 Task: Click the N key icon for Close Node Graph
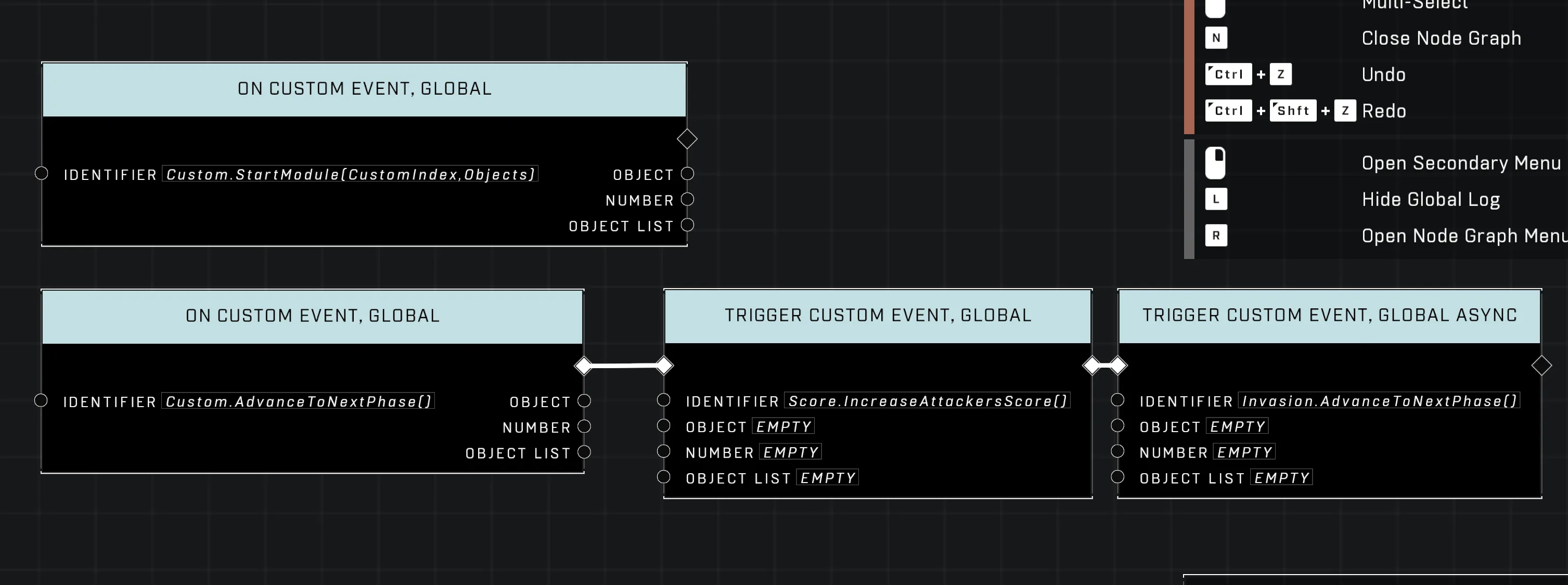[x=1216, y=38]
